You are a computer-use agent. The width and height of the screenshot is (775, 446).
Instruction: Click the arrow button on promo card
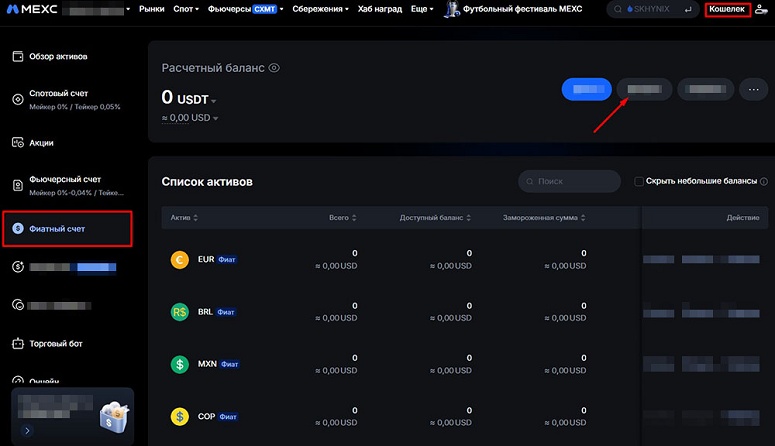click(27, 431)
